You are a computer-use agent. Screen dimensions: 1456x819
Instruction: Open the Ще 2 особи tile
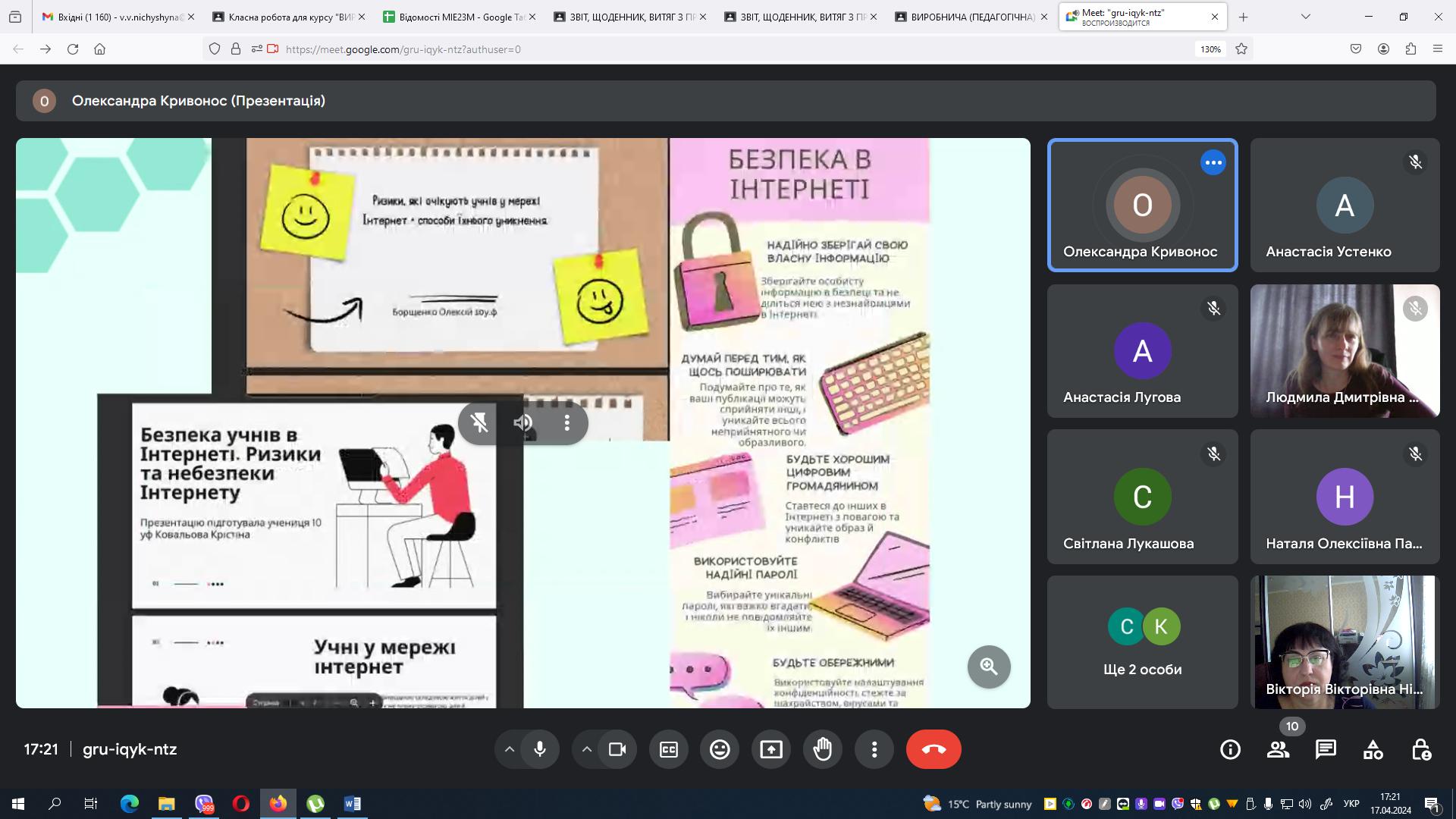pos(1142,642)
